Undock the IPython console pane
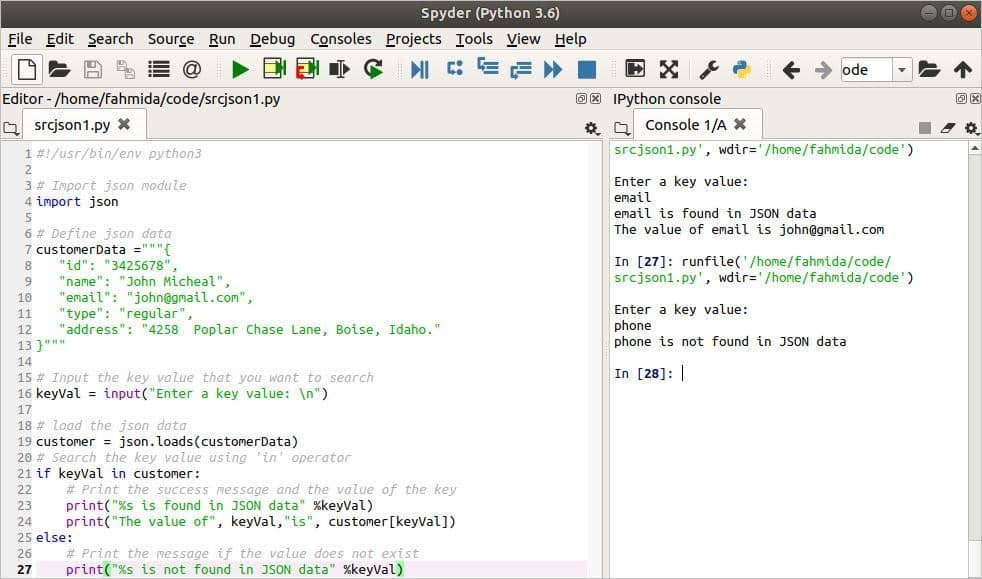This screenshot has width=982, height=579. coord(962,97)
